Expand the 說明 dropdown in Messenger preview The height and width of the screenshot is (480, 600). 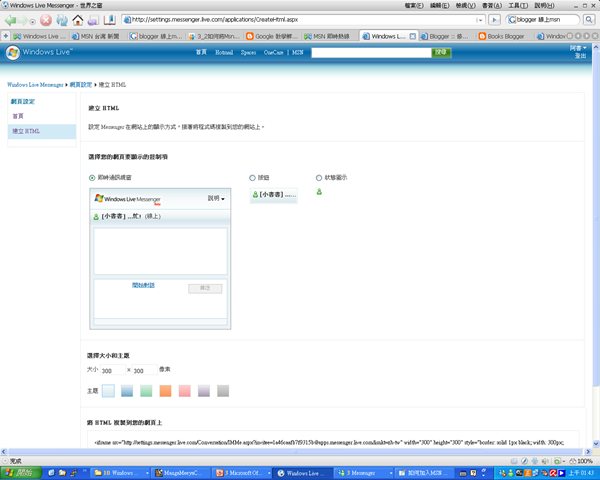click(216, 198)
